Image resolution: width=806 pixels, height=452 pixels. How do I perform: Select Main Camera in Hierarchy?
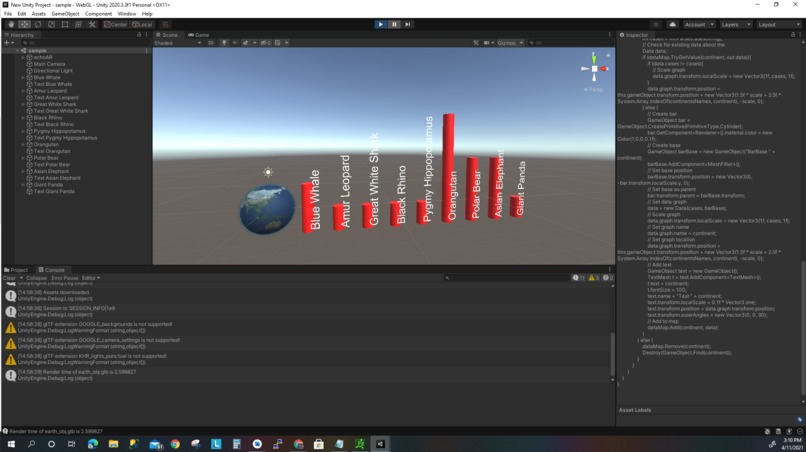click(x=49, y=64)
